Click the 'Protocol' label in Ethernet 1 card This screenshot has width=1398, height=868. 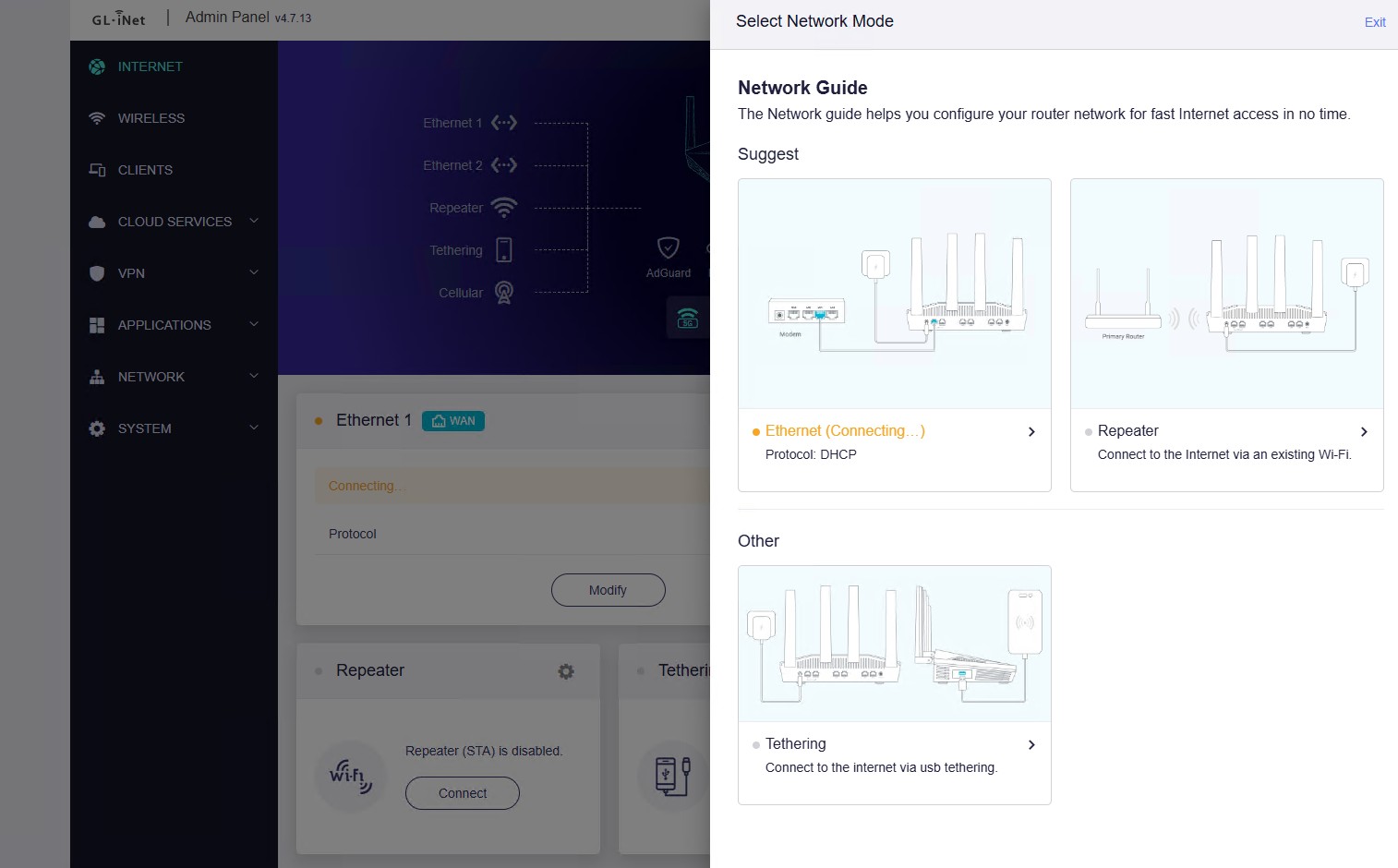tap(353, 534)
